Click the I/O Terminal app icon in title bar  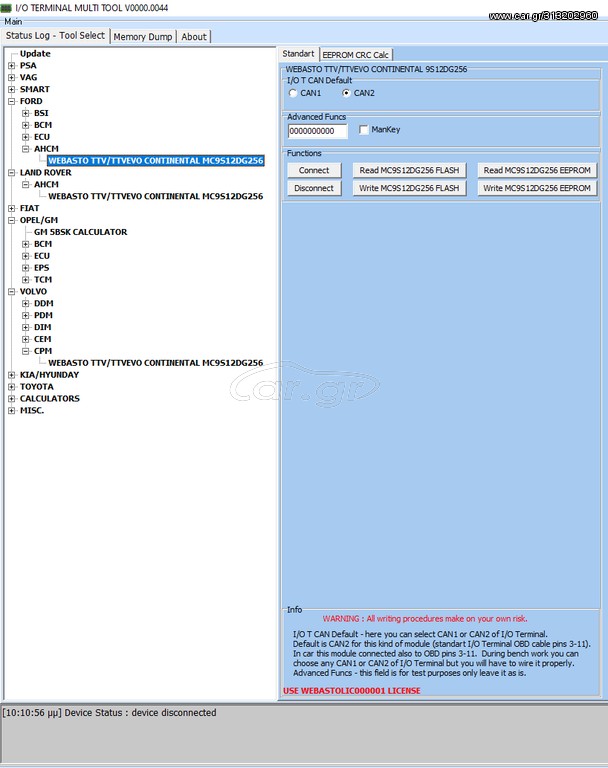(x=6, y=8)
